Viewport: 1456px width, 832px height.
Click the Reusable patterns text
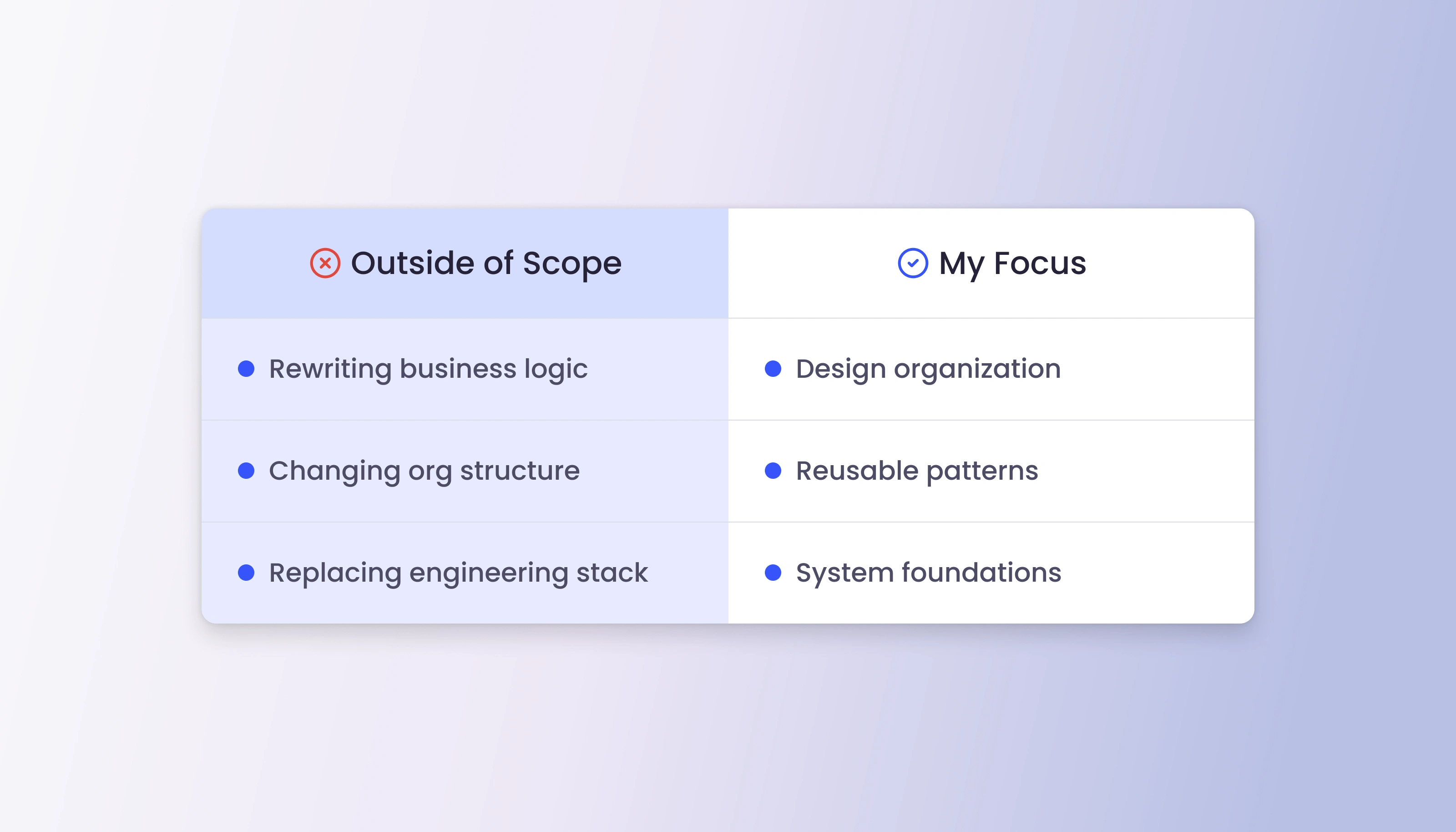tap(917, 472)
